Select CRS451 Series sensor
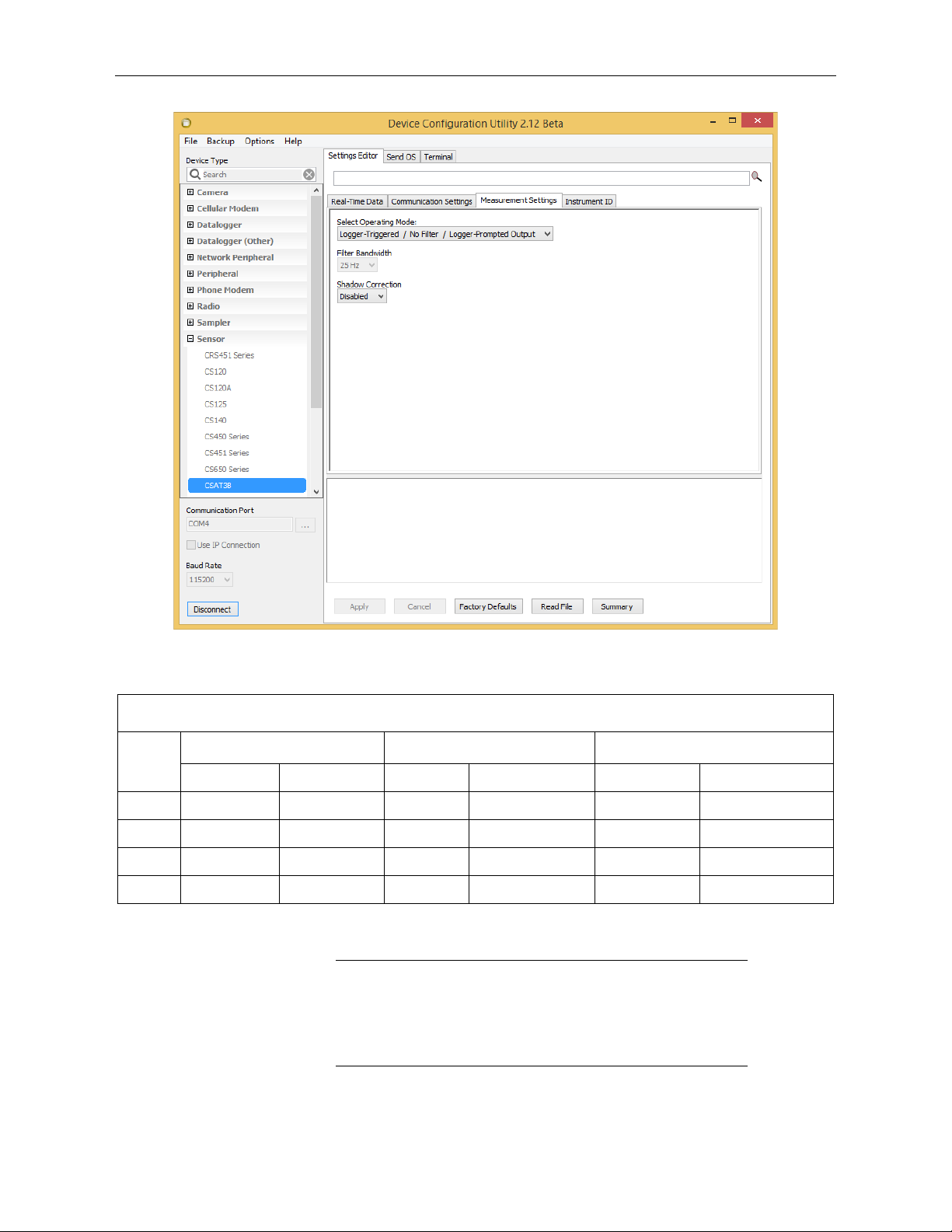The height and width of the screenshot is (1232, 952). coord(229,355)
